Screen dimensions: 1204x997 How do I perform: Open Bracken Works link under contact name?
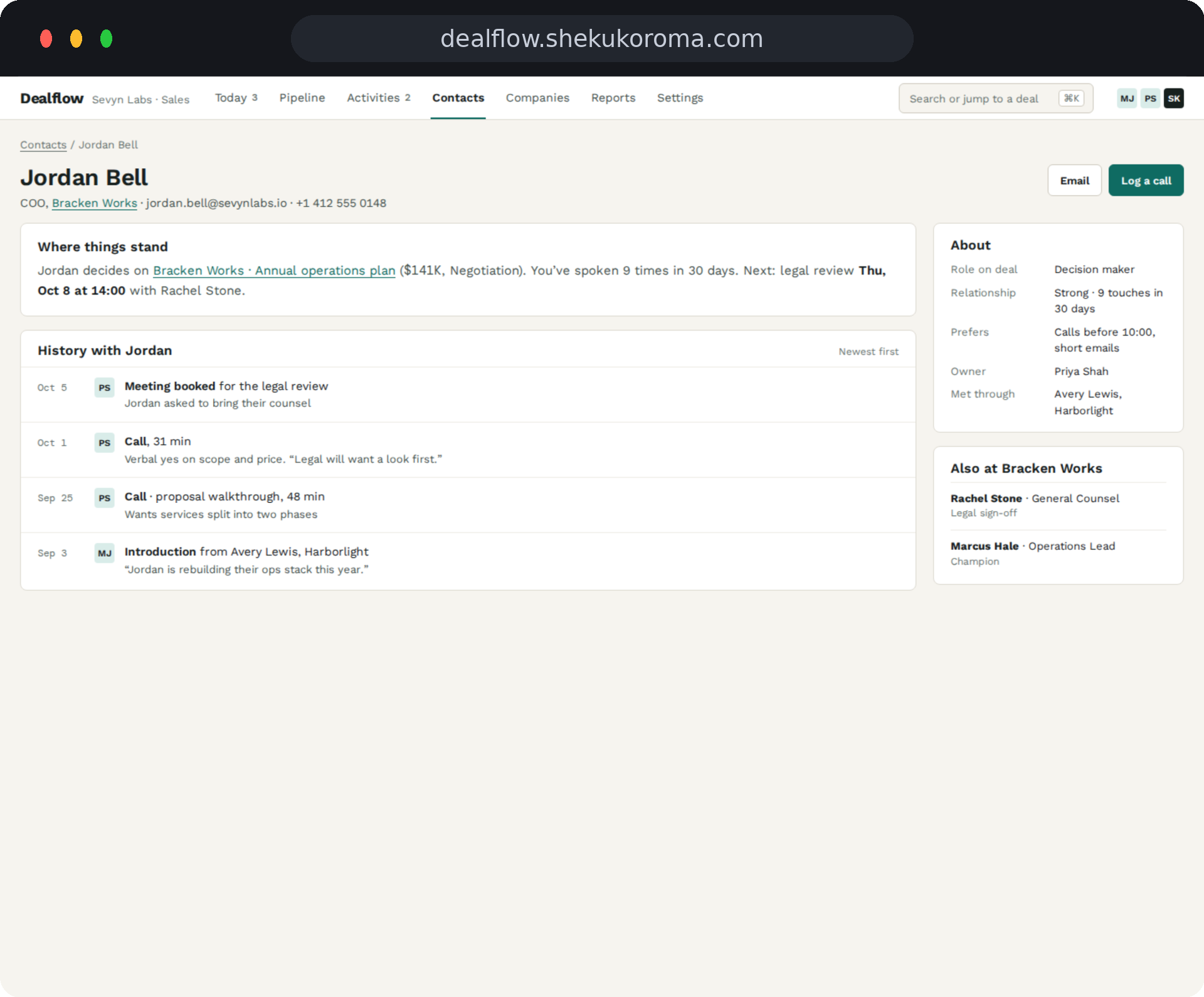pos(95,203)
